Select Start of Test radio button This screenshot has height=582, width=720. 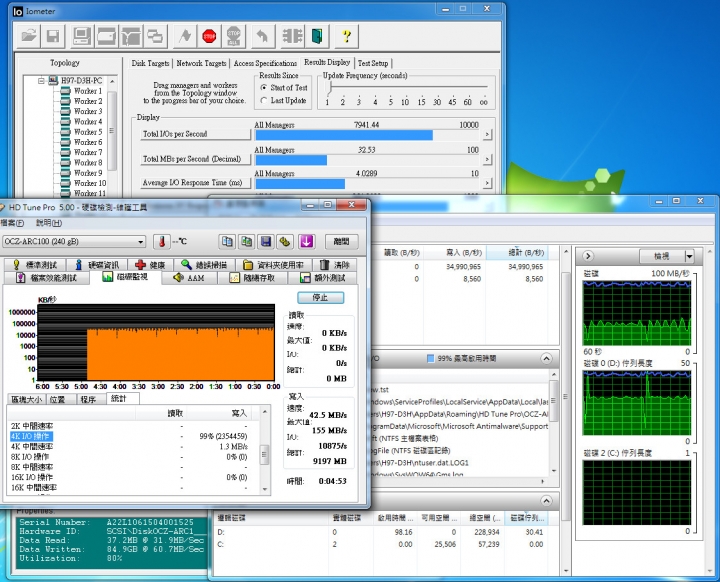(x=264, y=87)
